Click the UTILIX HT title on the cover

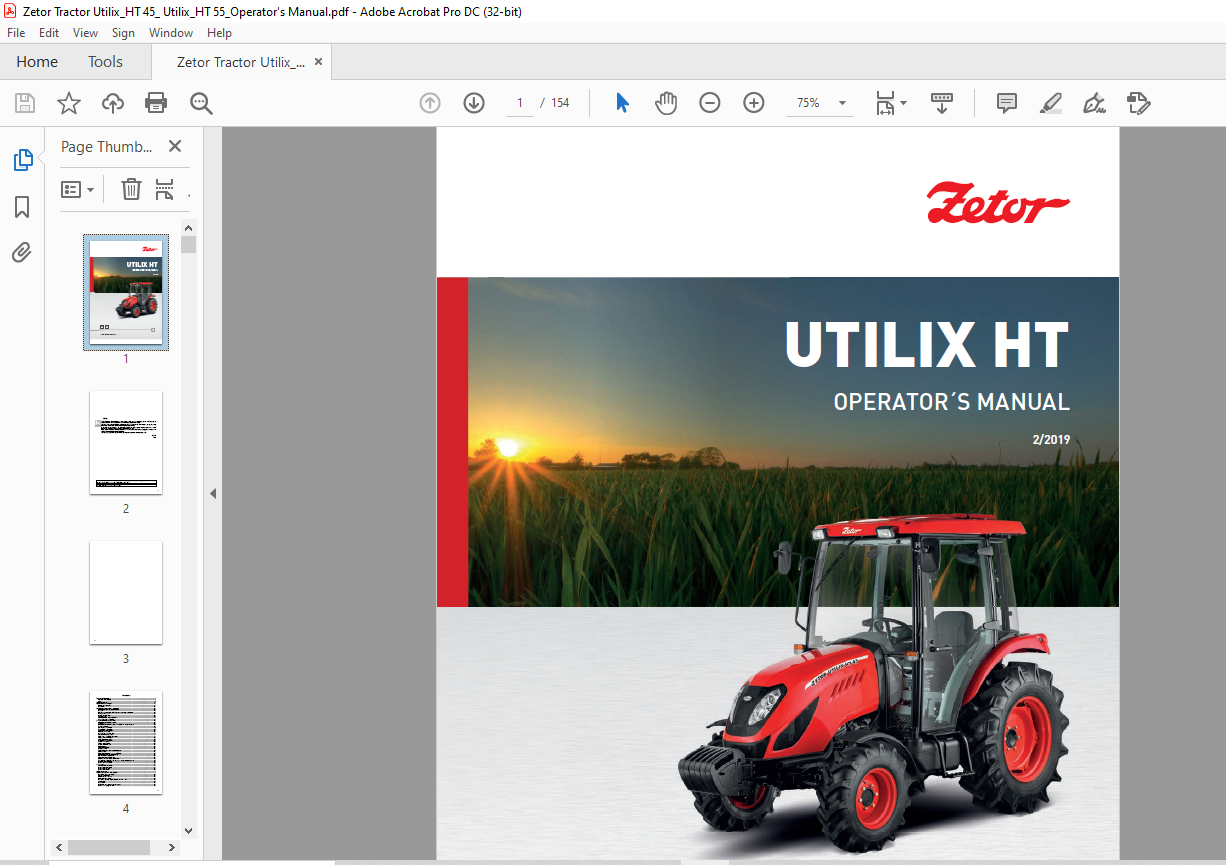click(x=927, y=345)
